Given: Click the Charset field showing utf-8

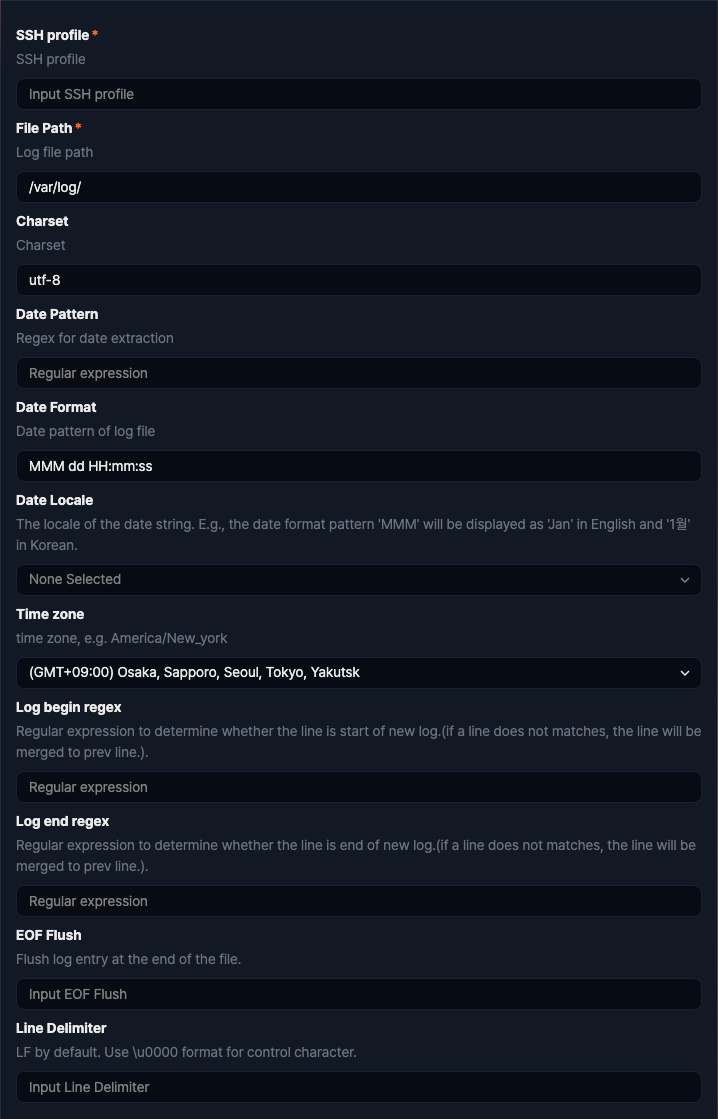Looking at the screenshot, I should click(358, 280).
